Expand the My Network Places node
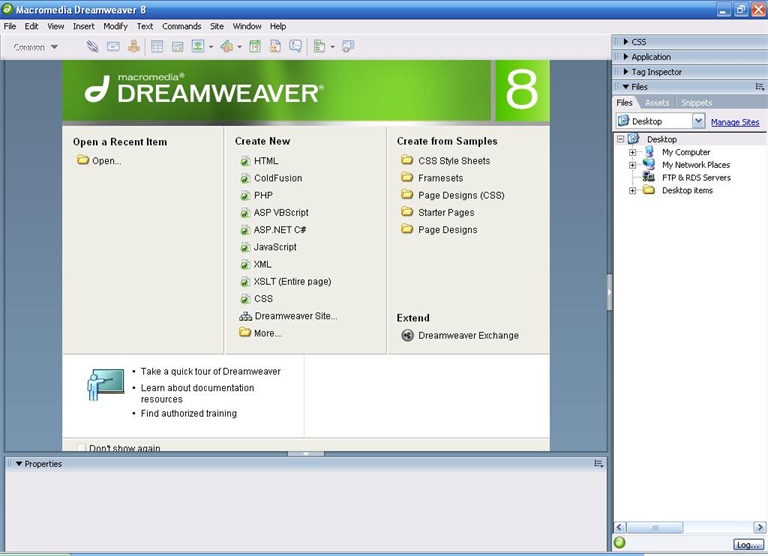The width and height of the screenshot is (768, 556). pyautogui.click(x=632, y=165)
